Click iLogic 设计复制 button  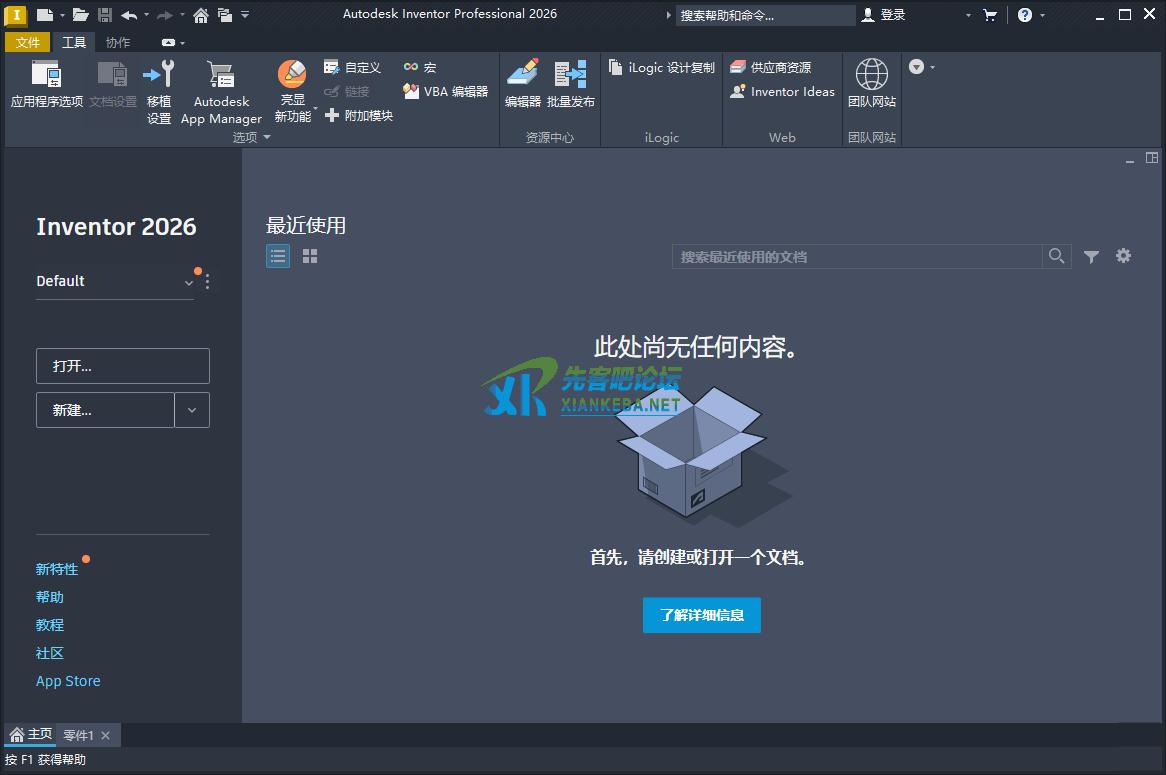click(x=661, y=68)
